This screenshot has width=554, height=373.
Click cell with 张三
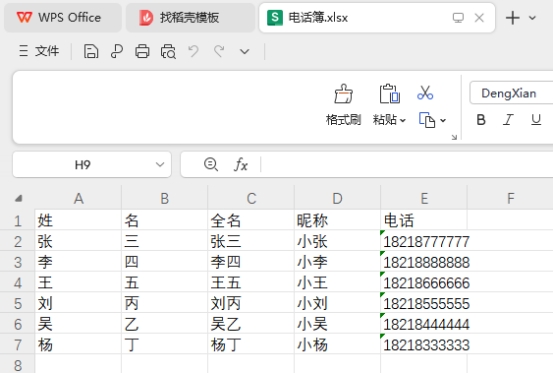pyautogui.click(x=251, y=242)
